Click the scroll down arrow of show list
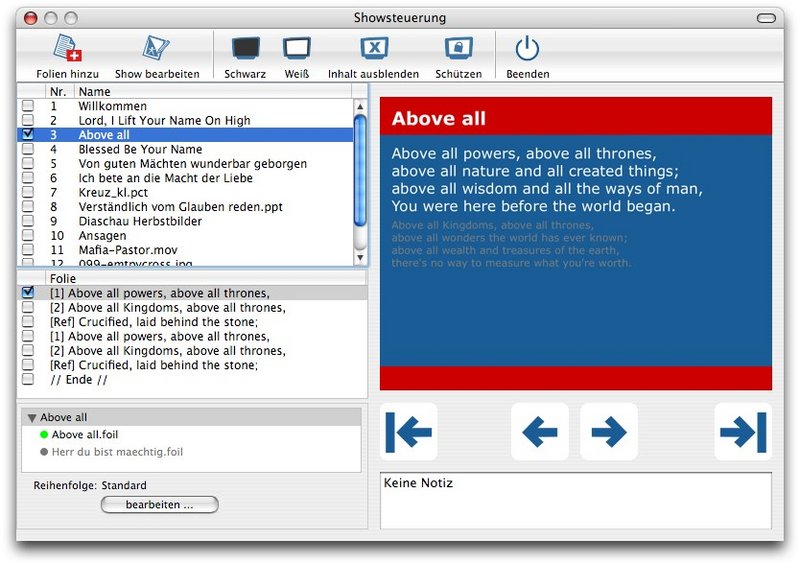Viewport: 800px width, 563px height. [x=360, y=257]
